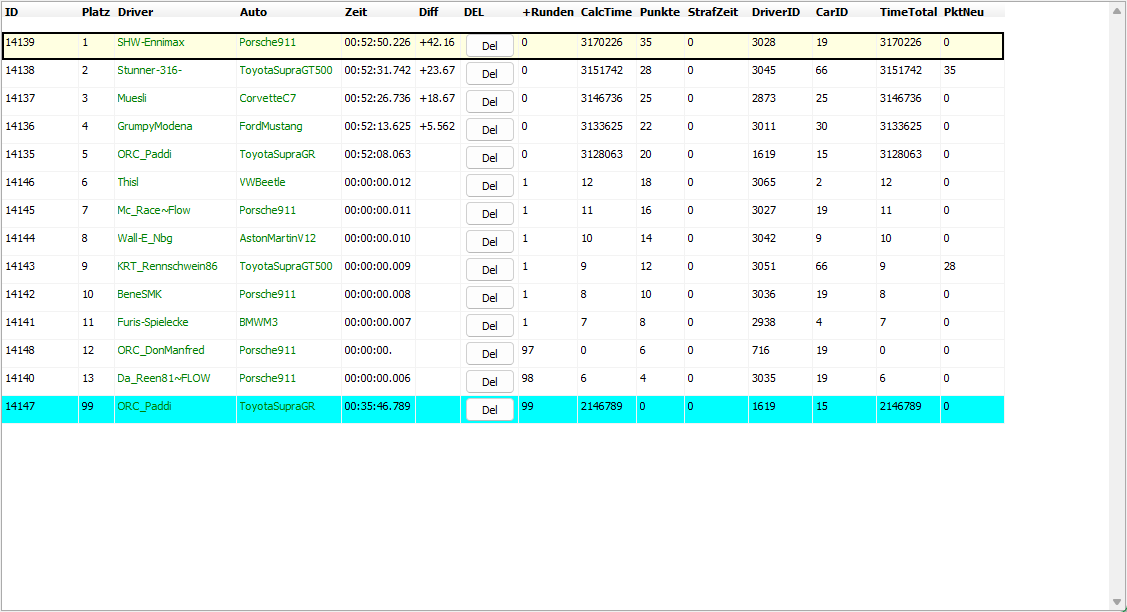Select driver name KRT_Rennschwein86
Screen dimensions: 1127x612
167,267
